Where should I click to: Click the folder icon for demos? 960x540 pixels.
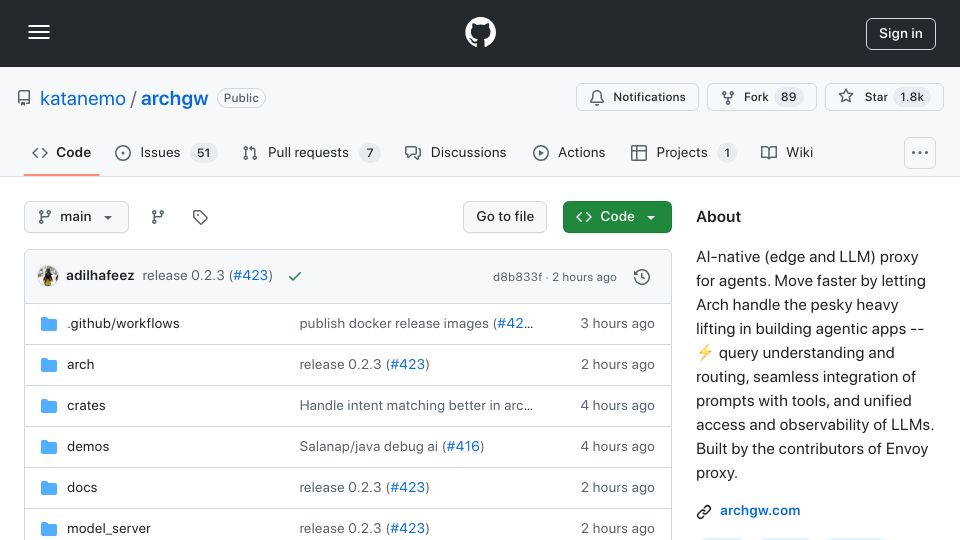pyautogui.click(x=49, y=447)
